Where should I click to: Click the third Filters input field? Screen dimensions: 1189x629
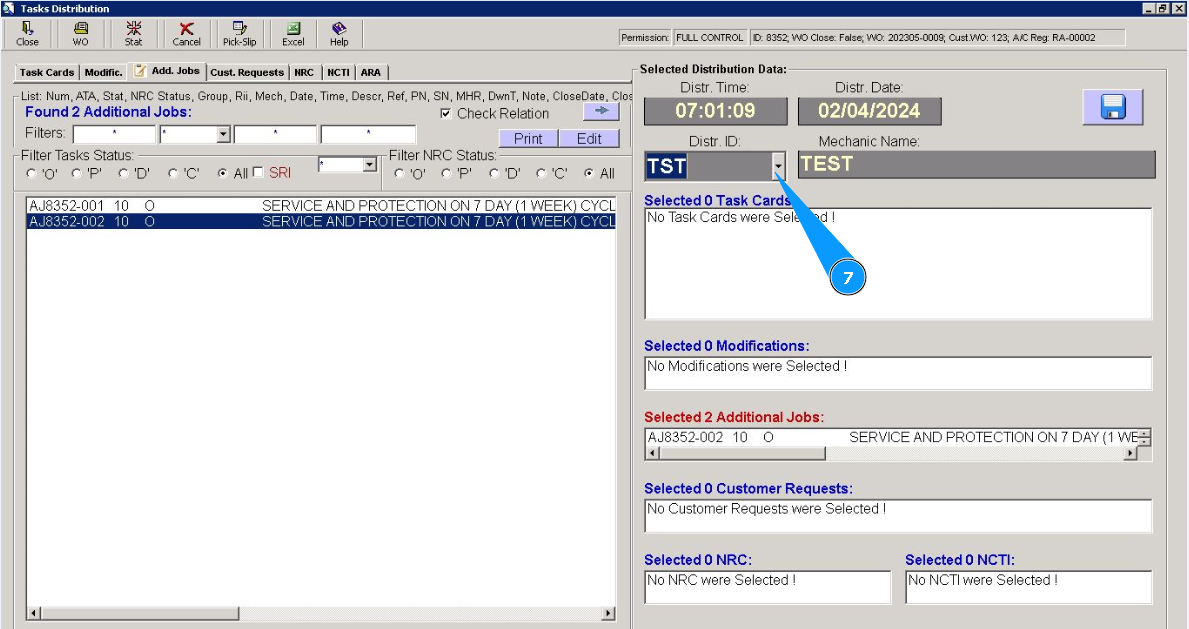275,135
